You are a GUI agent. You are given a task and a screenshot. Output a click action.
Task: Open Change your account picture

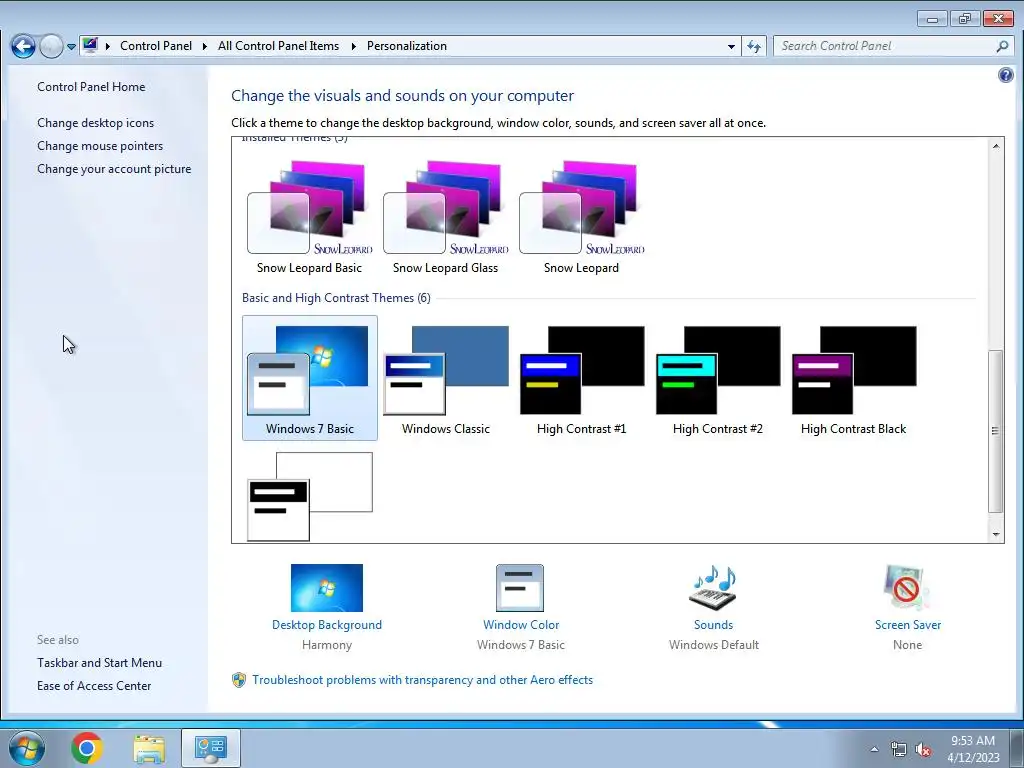[114, 168]
